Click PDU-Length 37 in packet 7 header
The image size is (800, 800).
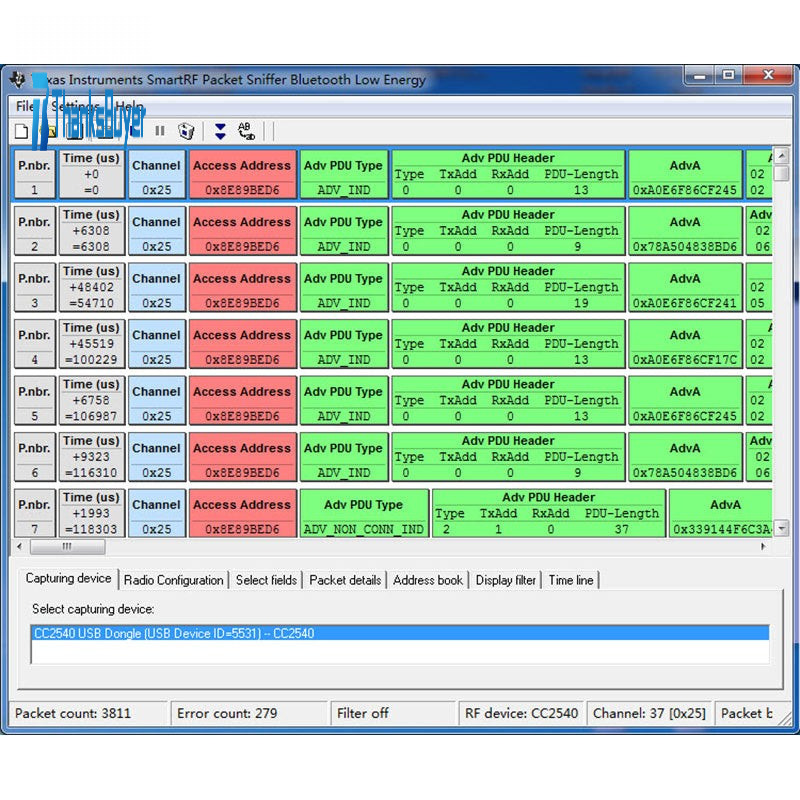(x=621, y=530)
